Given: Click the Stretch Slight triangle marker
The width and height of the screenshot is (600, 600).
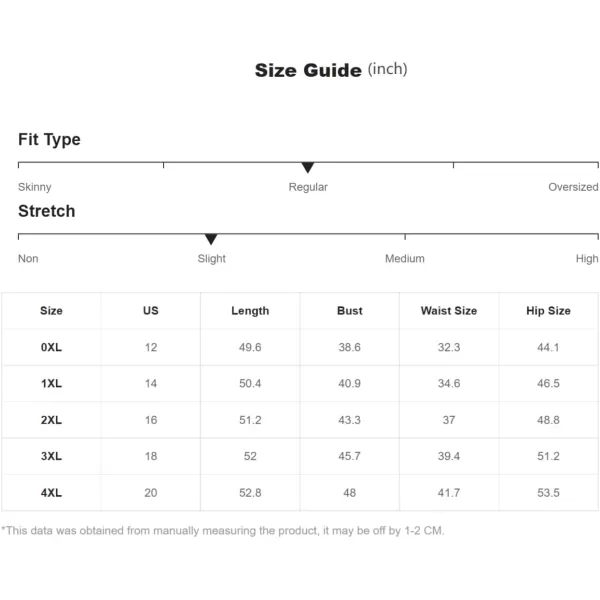Looking at the screenshot, I should [211, 239].
